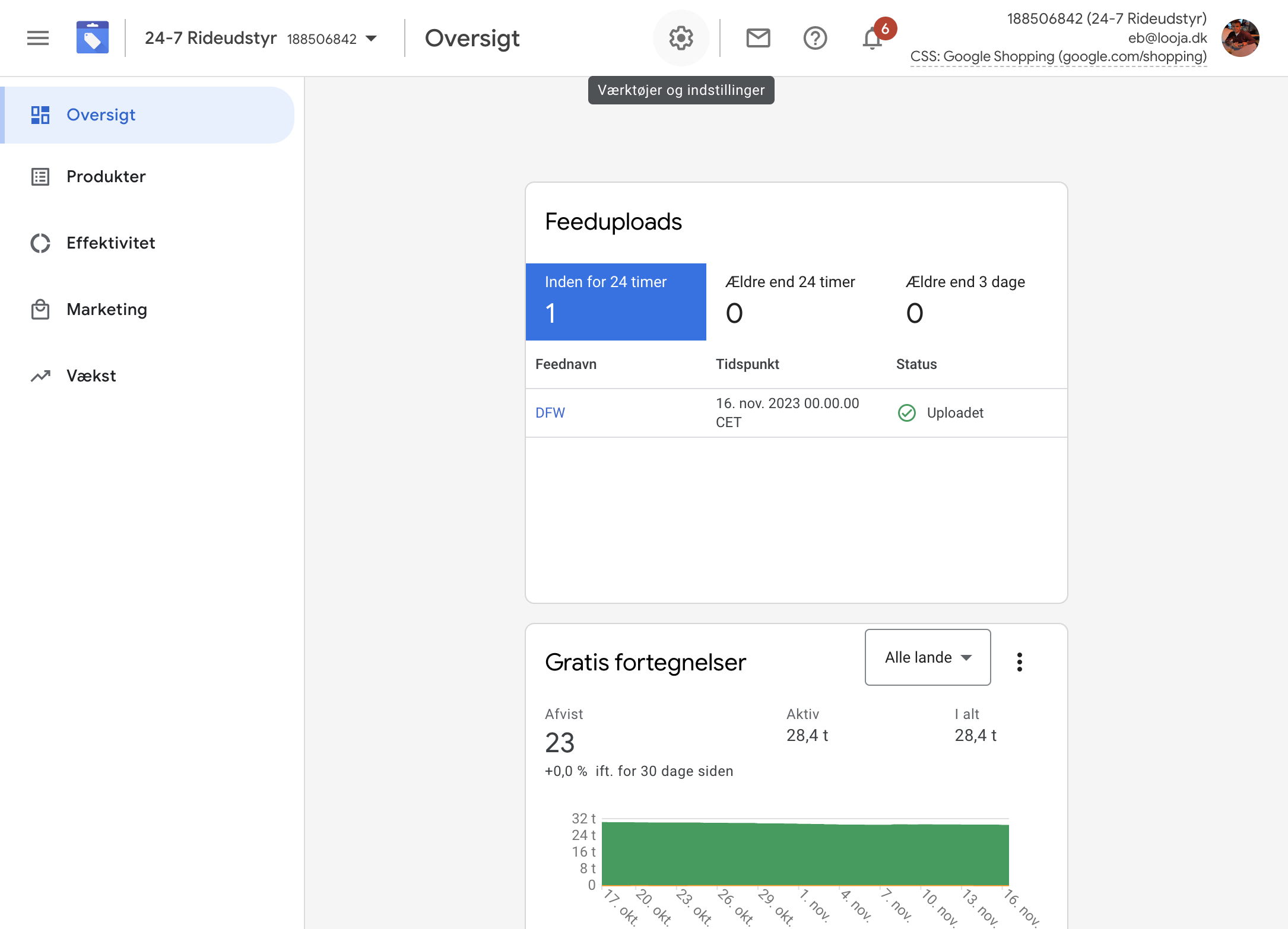Open Marketing in the sidebar
Screen dimensions: 1288x929
pos(147,310)
